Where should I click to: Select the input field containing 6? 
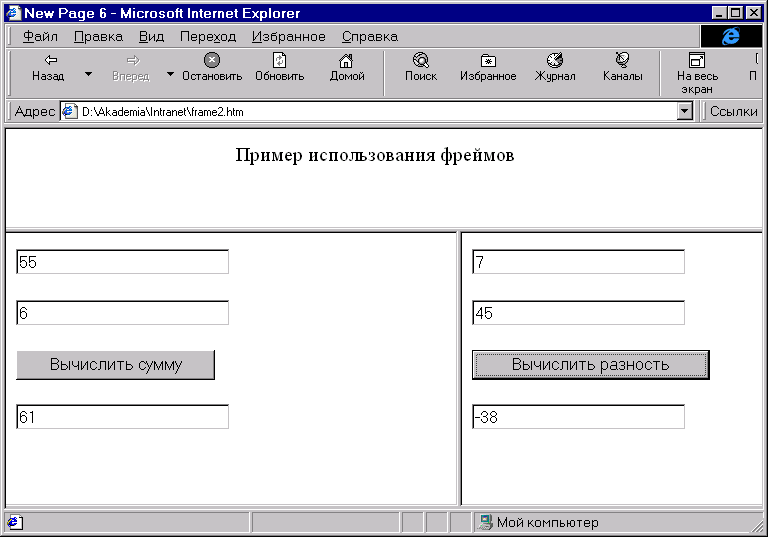tap(122, 313)
